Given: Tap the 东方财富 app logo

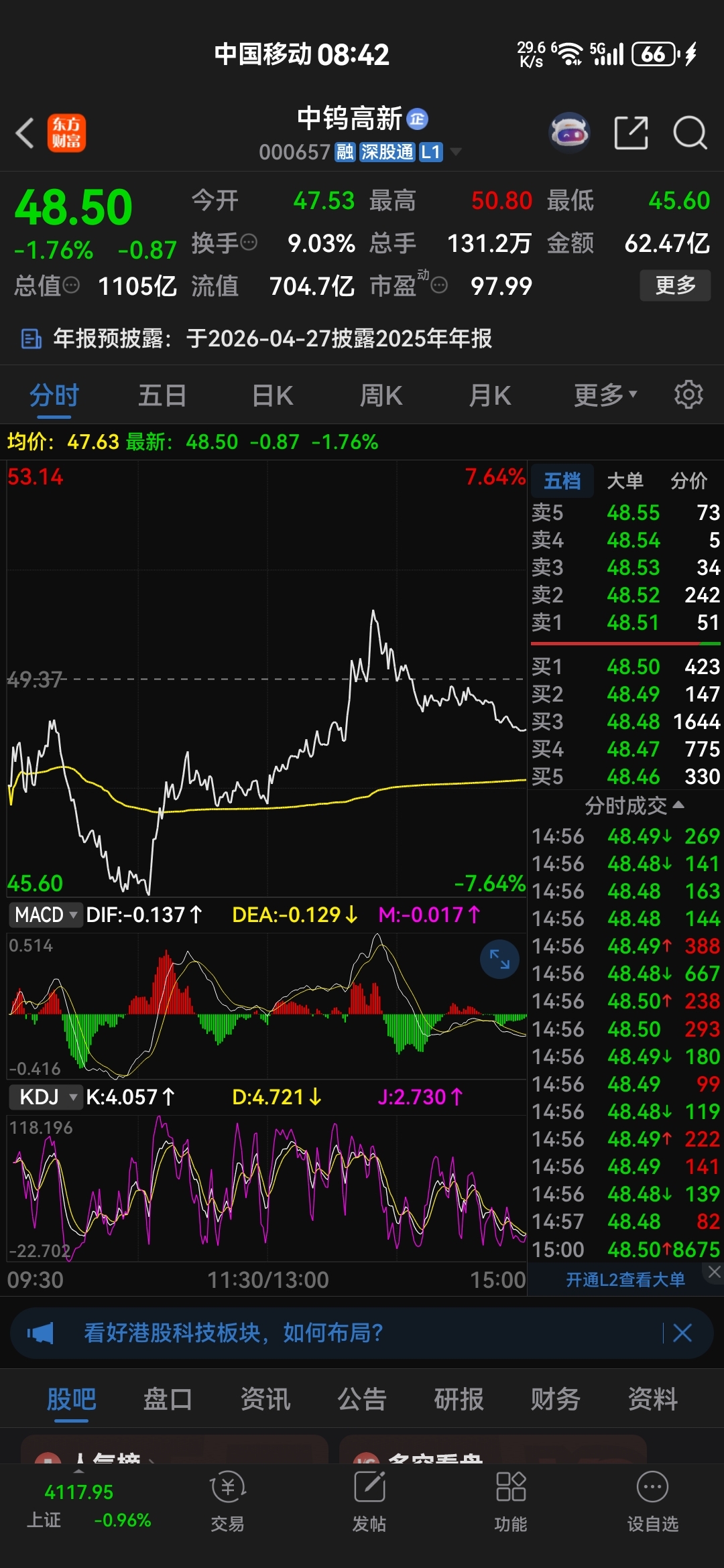Looking at the screenshot, I should point(66,133).
